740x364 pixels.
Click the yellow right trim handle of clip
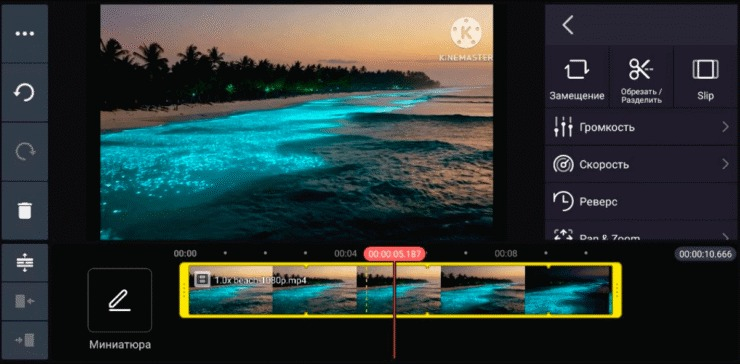click(x=616, y=289)
